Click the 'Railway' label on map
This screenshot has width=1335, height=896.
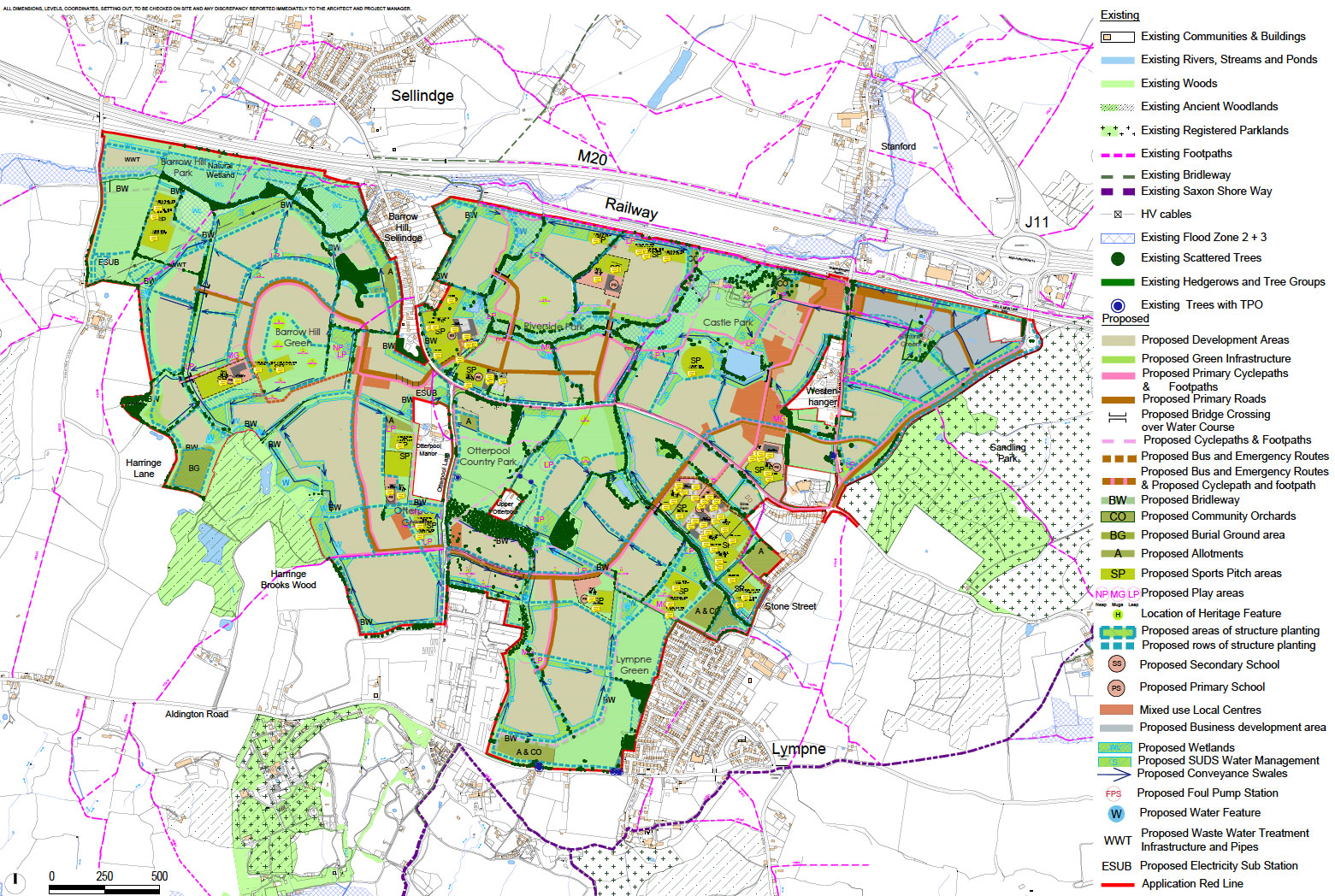click(x=631, y=209)
